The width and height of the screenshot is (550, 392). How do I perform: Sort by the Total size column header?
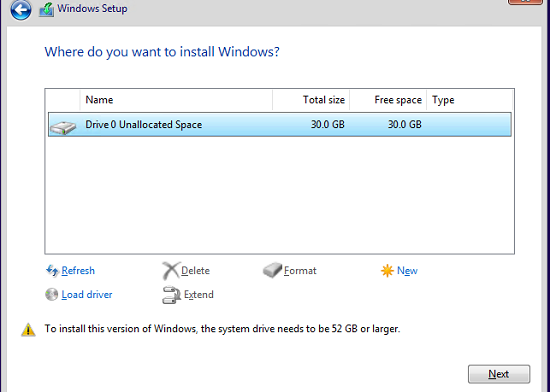click(311, 100)
